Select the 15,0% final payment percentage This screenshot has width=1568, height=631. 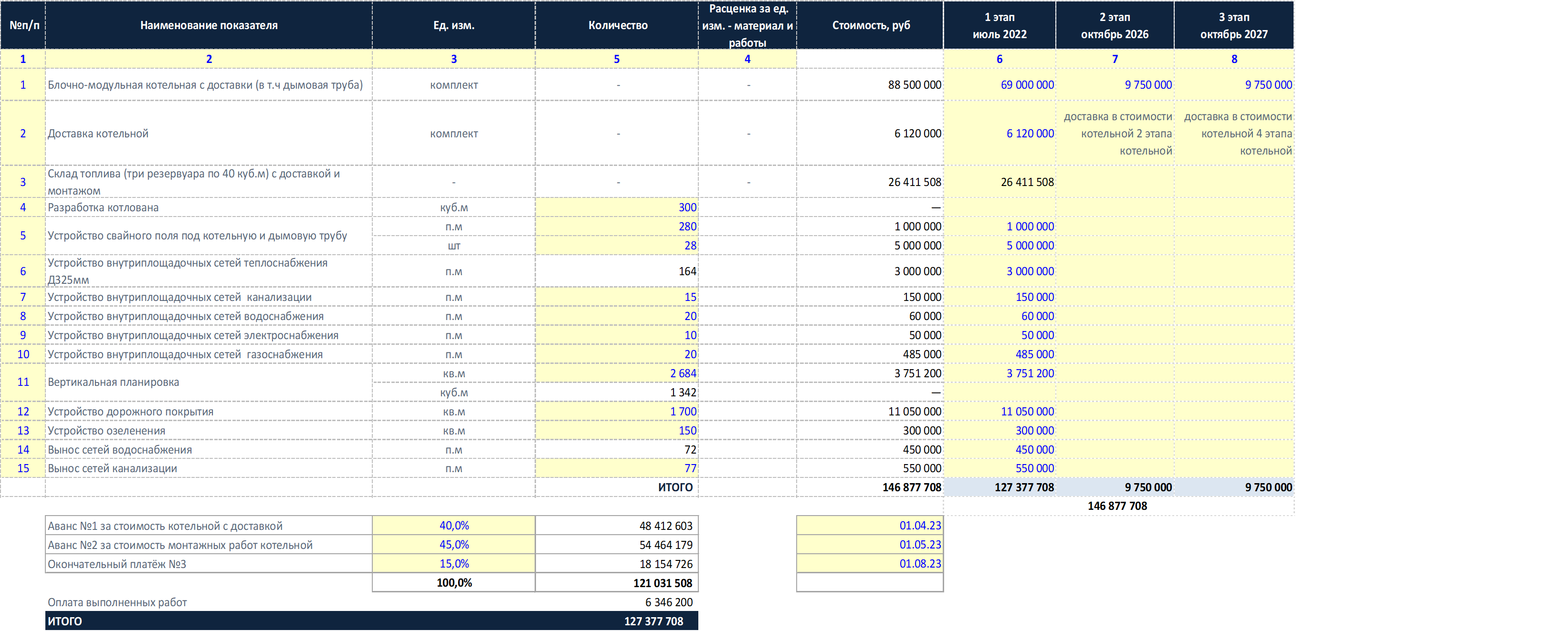453,563
